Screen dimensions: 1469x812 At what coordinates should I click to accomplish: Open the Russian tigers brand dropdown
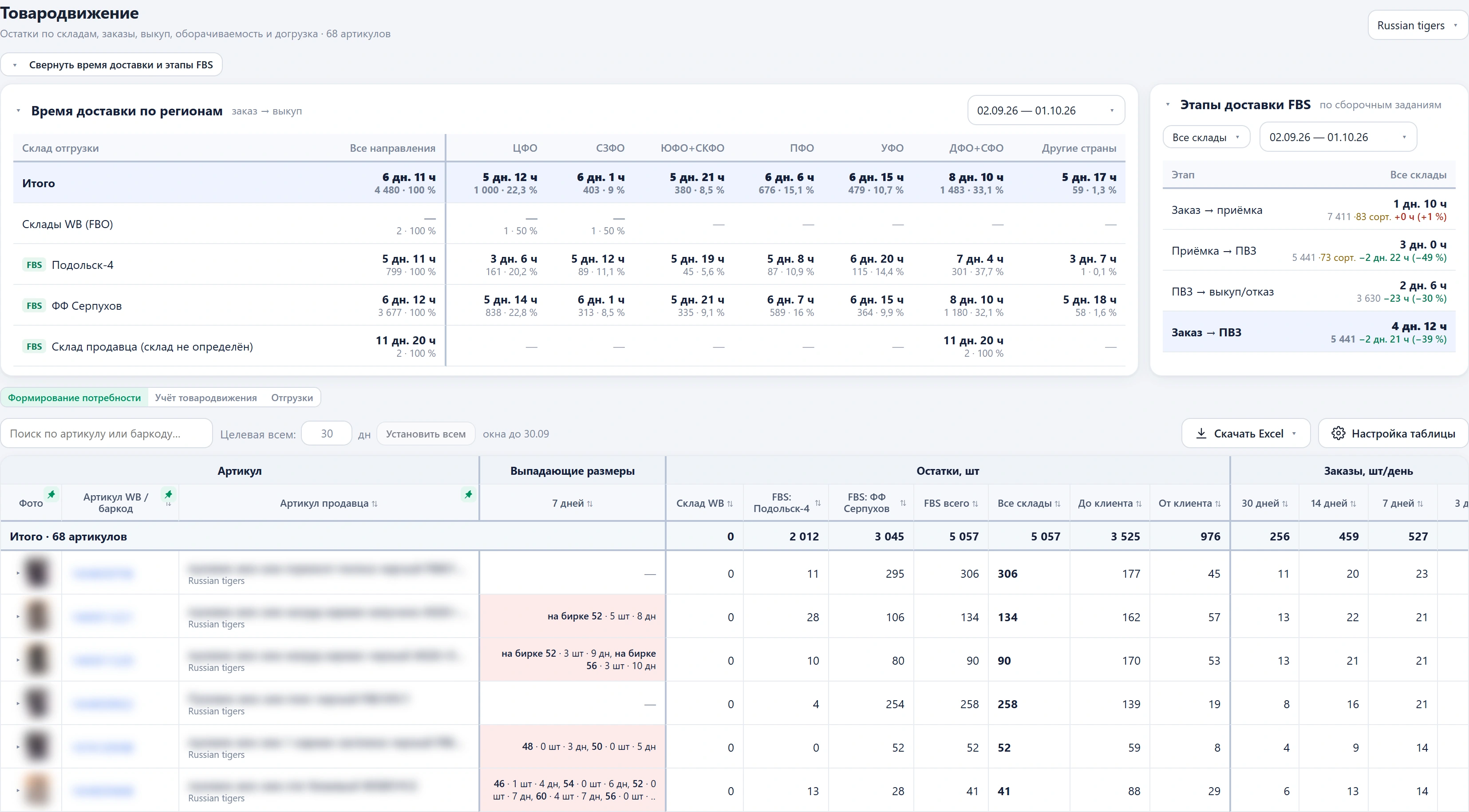[1418, 25]
